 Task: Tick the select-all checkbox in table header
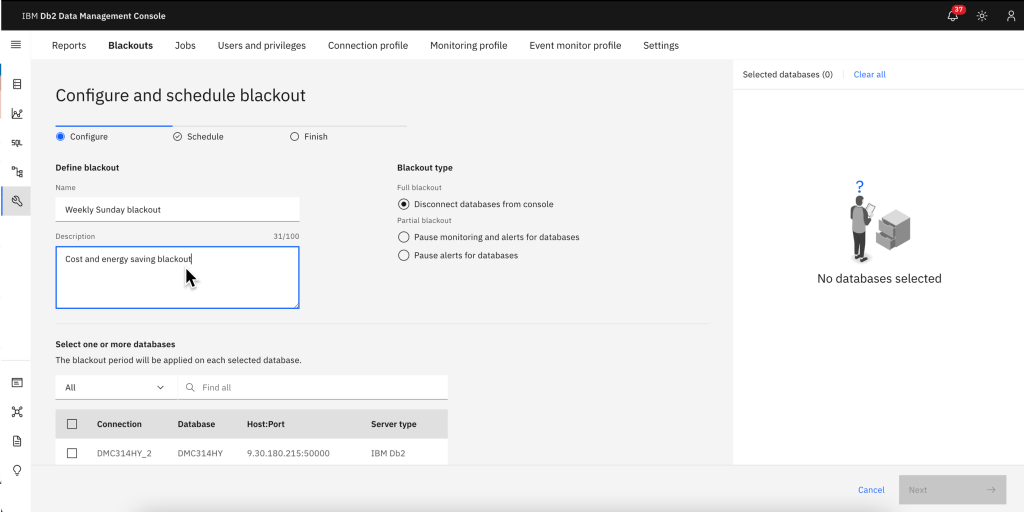click(72, 424)
